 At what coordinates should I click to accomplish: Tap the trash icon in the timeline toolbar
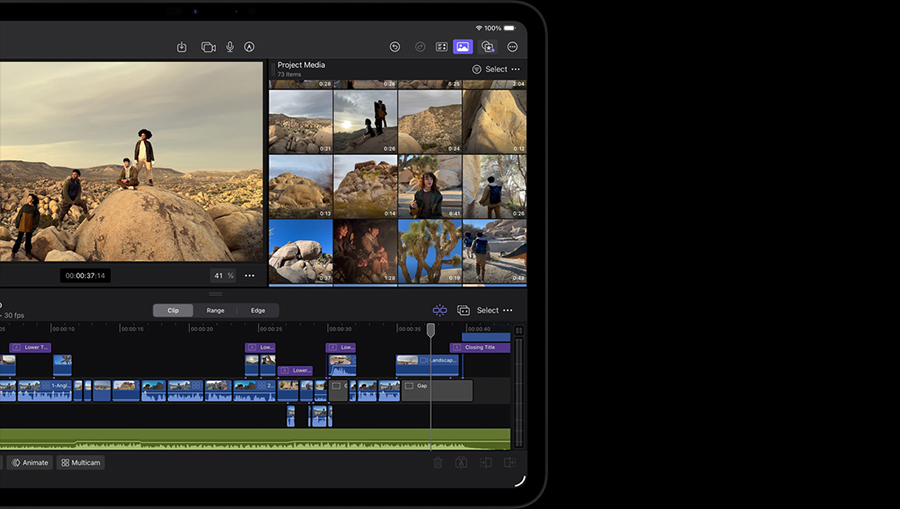pyautogui.click(x=437, y=463)
